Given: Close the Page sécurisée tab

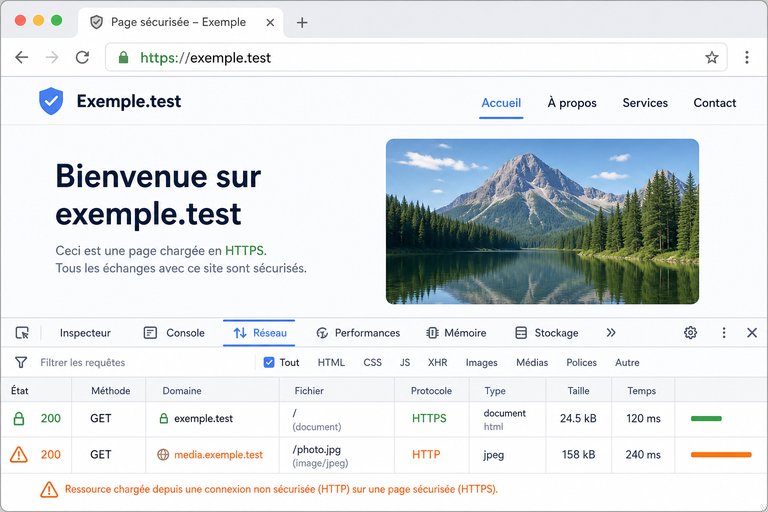Looking at the screenshot, I should [270, 23].
